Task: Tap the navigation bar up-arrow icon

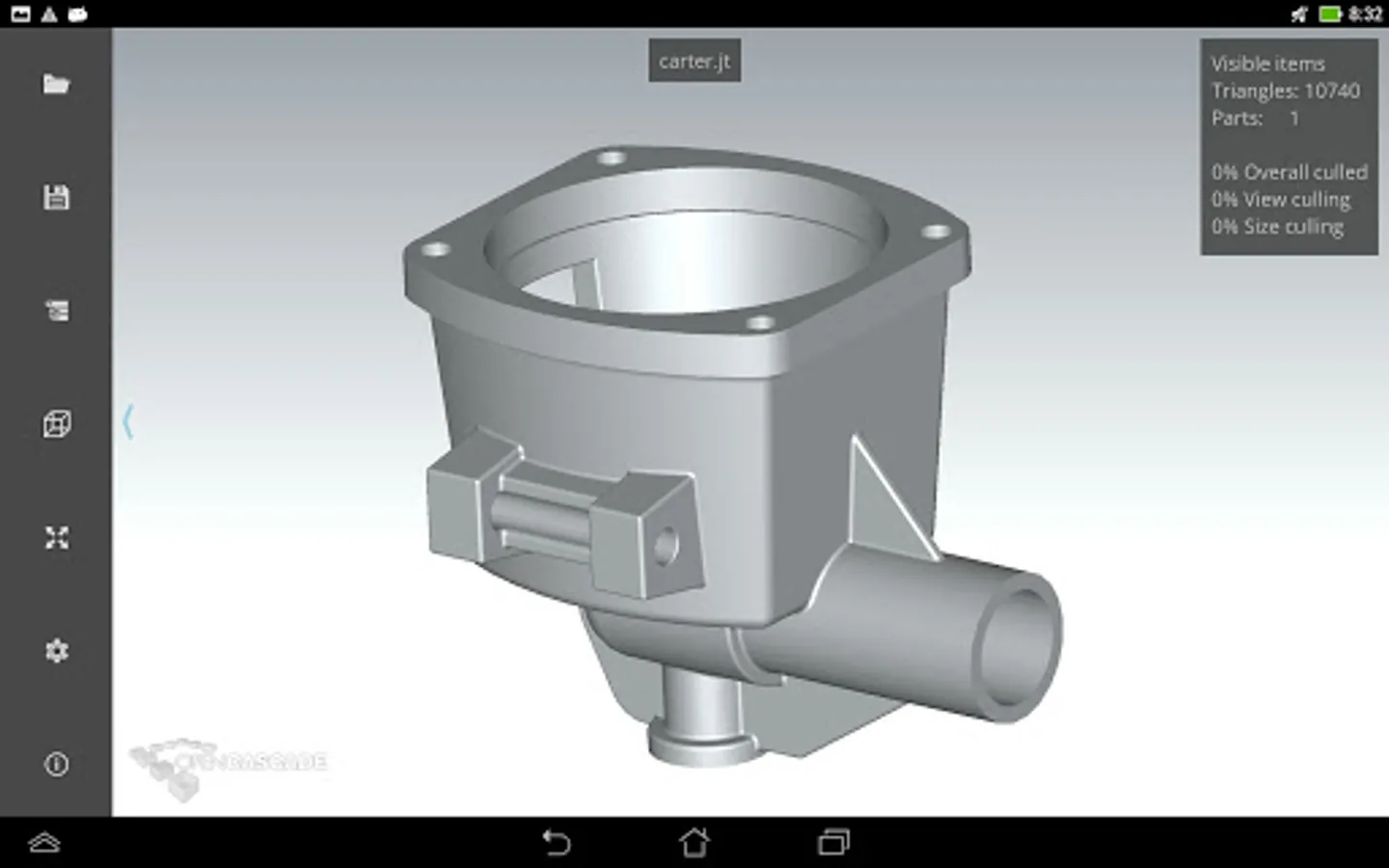Action: [x=44, y=843]
